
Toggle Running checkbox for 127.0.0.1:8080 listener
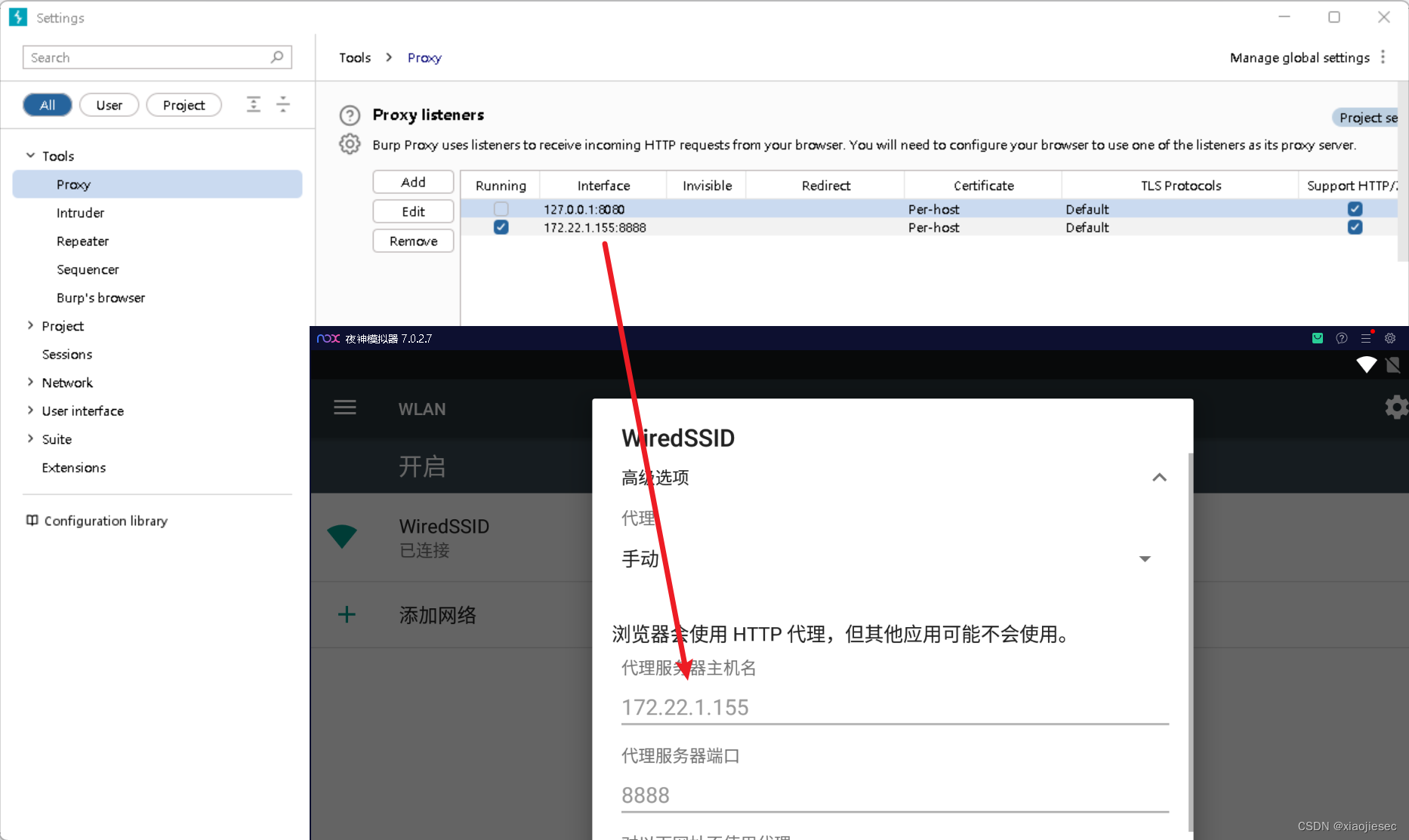point(501,209)
